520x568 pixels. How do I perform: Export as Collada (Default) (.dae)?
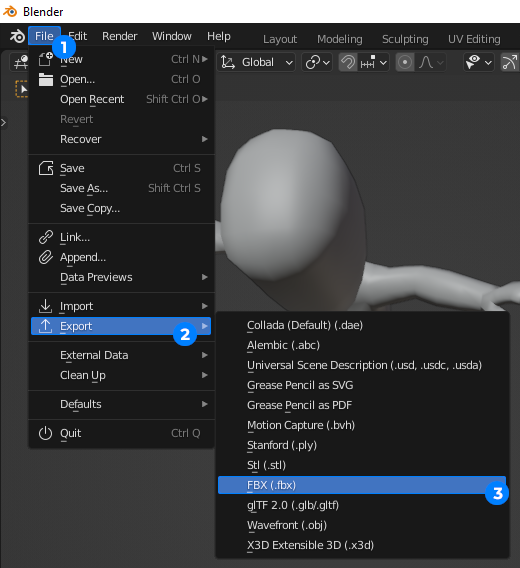(362, 325)
